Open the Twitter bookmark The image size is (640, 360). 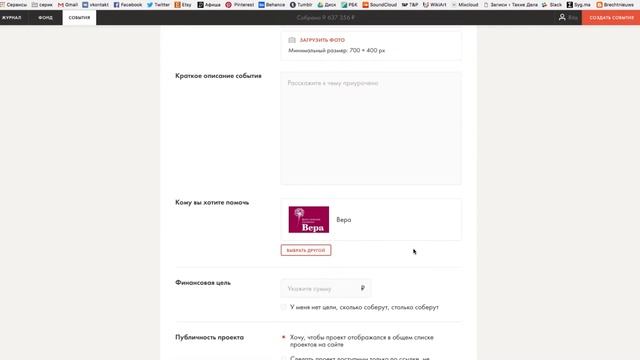tap(158, 5)
